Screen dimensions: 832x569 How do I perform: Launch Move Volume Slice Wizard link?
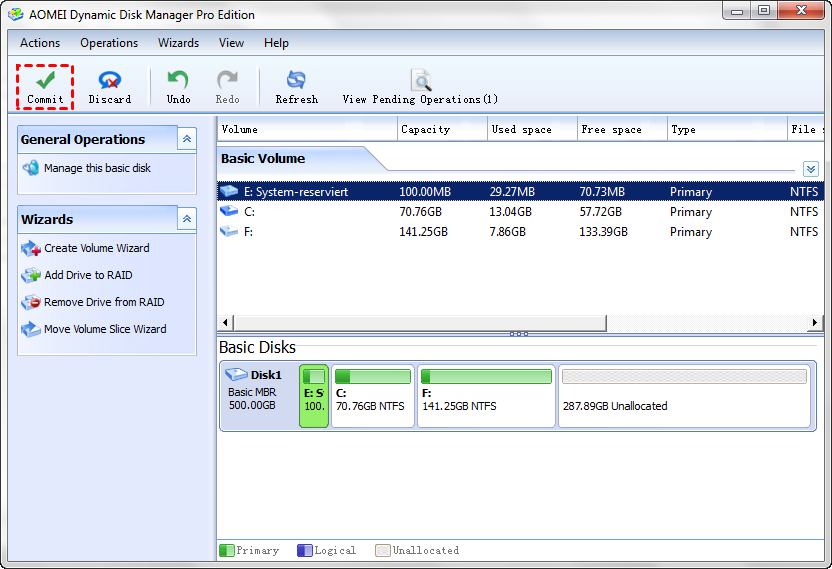coord(105,329)
